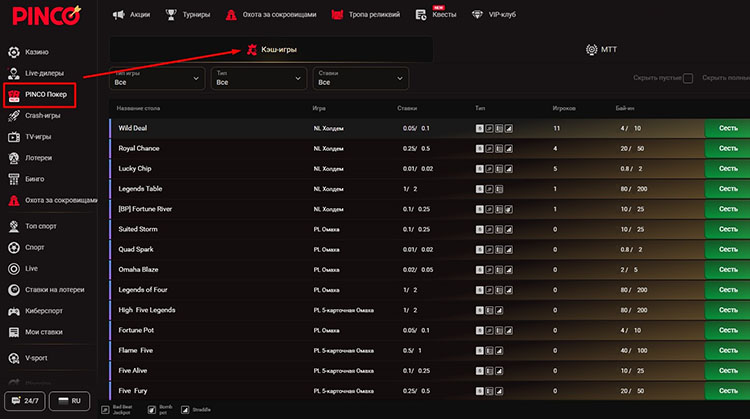
Task: Expand the Тип игры dropdown
Action: pyautogui.click(x=157, y=78)
